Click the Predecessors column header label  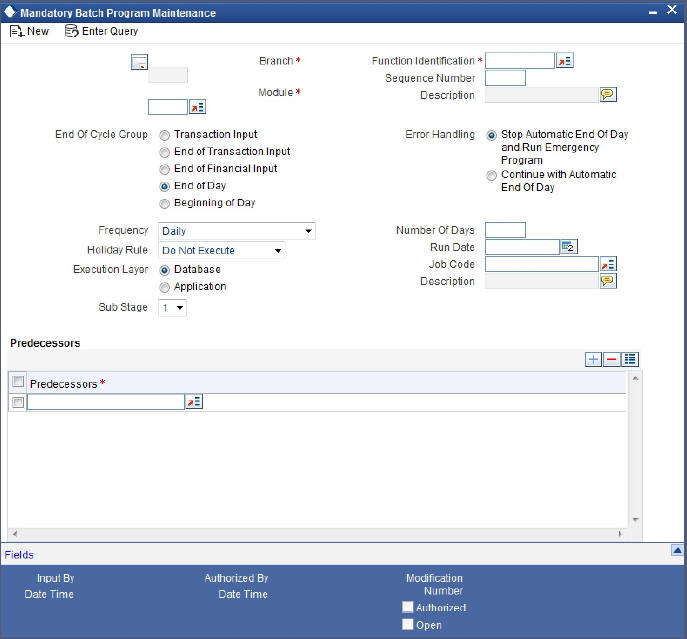(x=64, y=384)
